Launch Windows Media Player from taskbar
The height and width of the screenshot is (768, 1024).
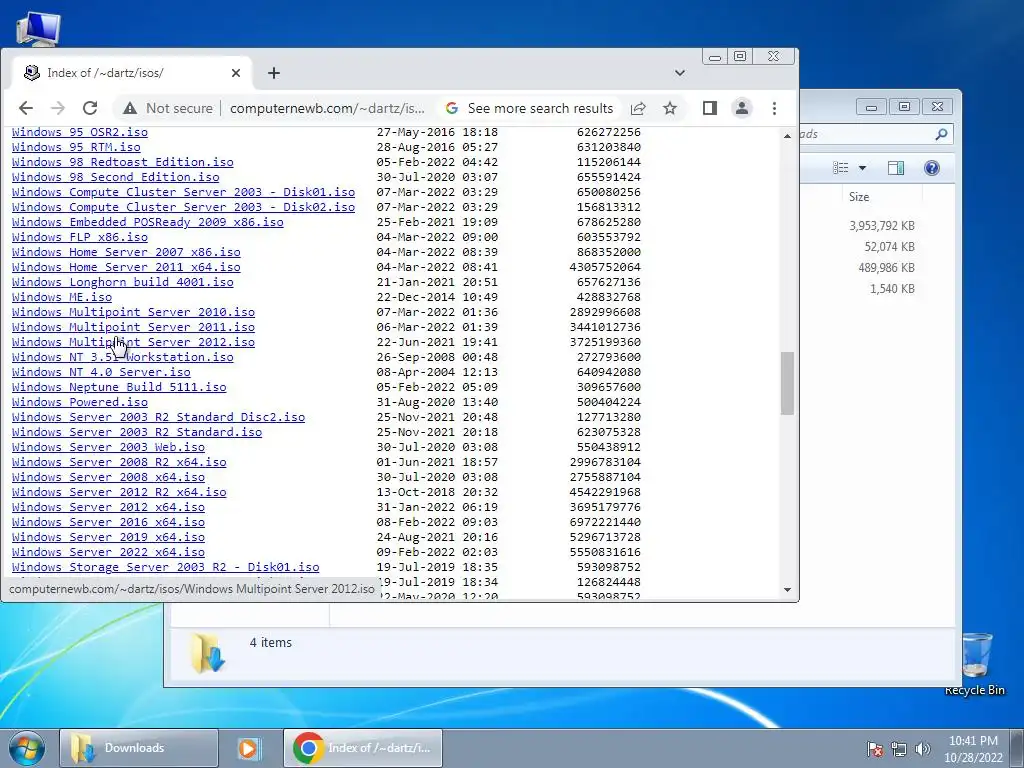[x=248, y=748]
